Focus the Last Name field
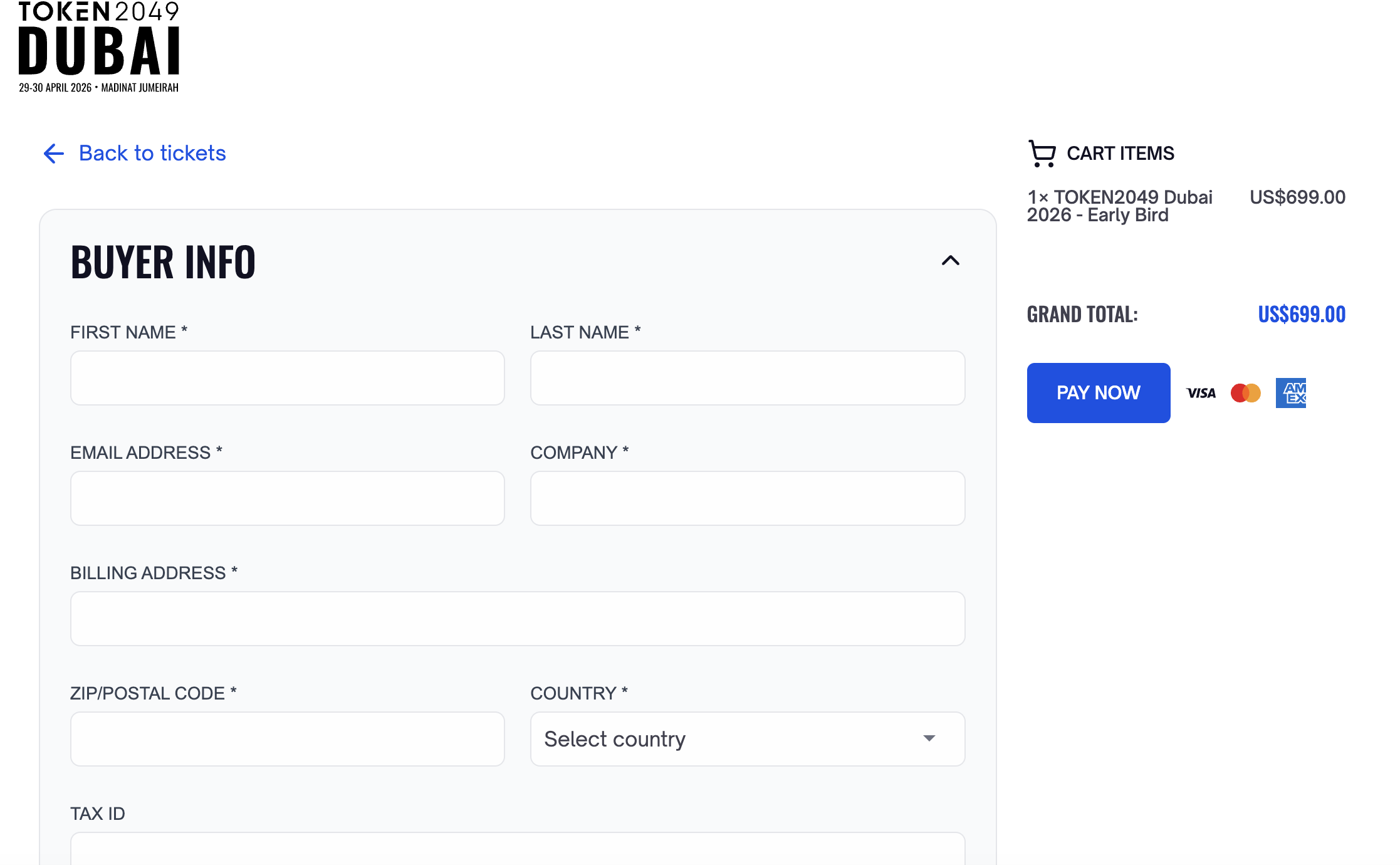The image size is (1400, 865). click(747, 378)
